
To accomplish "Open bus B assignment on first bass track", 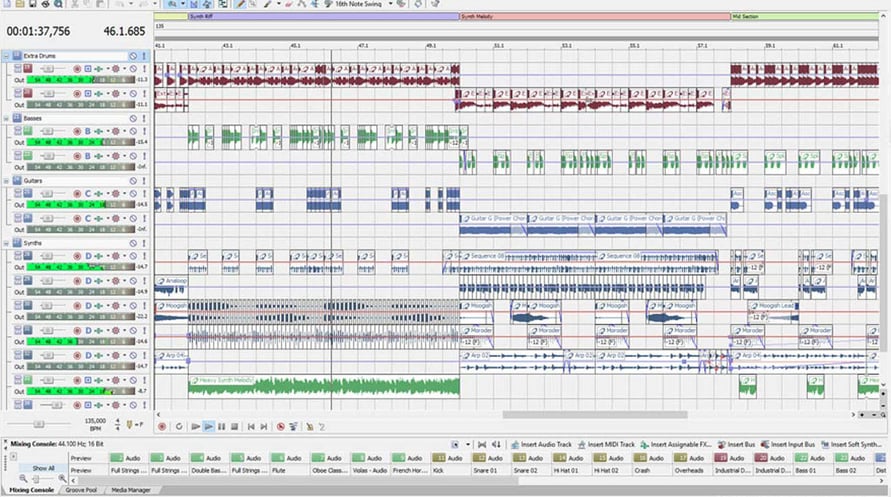I will 88,131.
